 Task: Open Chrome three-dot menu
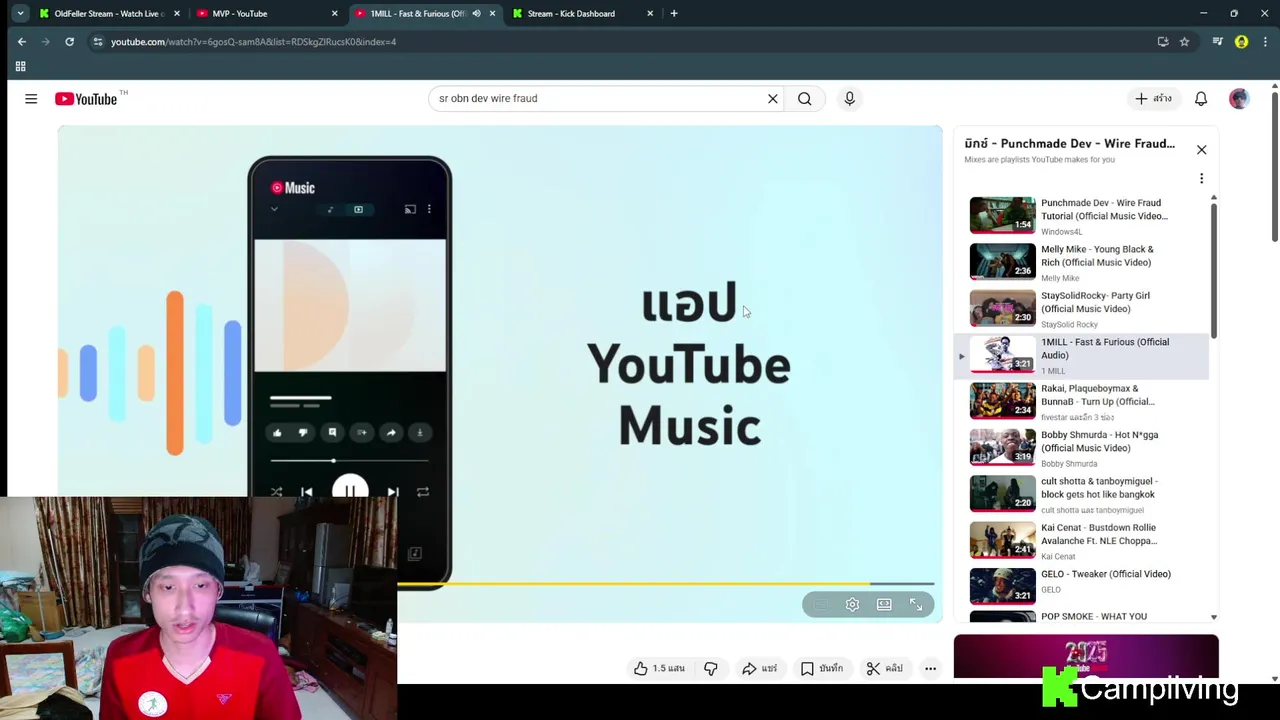pos(1265,42)
